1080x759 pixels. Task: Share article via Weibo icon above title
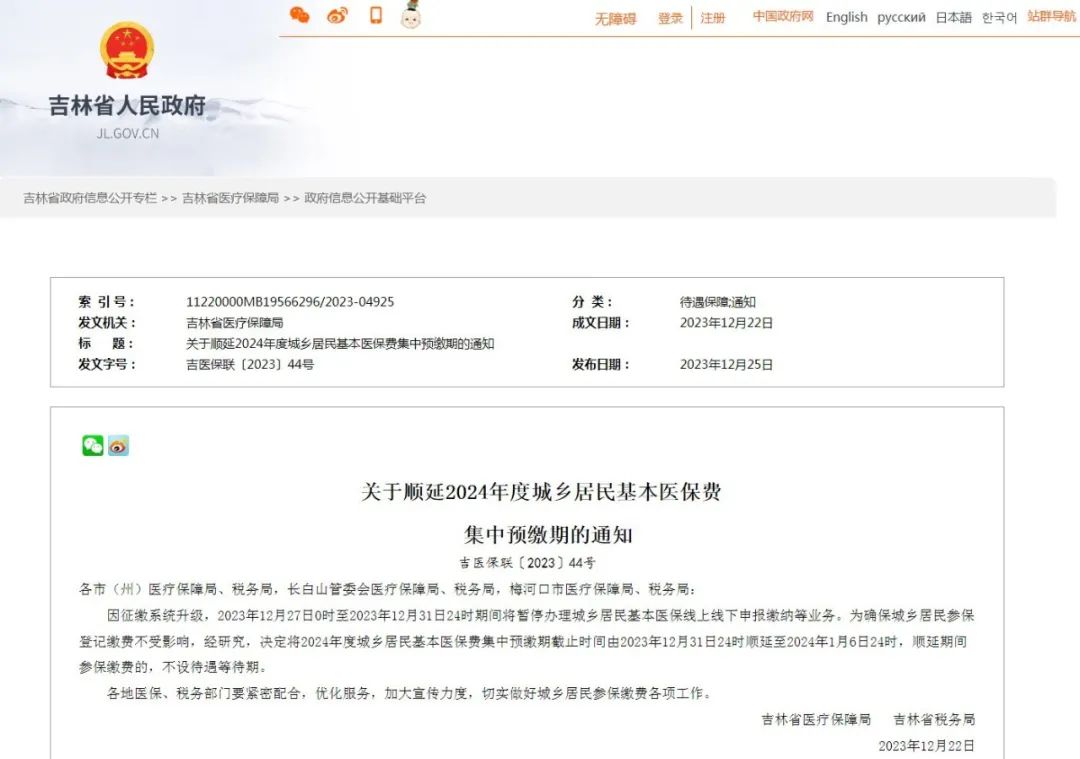[119, 446]
